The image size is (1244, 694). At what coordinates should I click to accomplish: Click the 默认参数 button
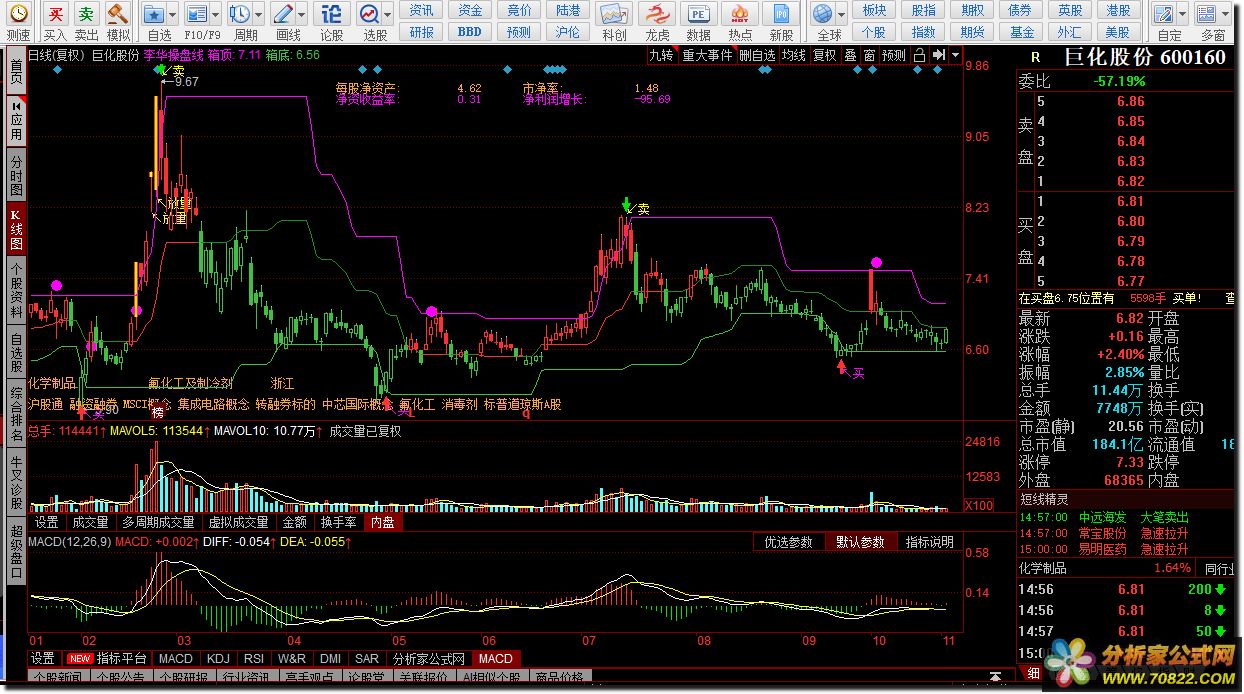point(861,542)
